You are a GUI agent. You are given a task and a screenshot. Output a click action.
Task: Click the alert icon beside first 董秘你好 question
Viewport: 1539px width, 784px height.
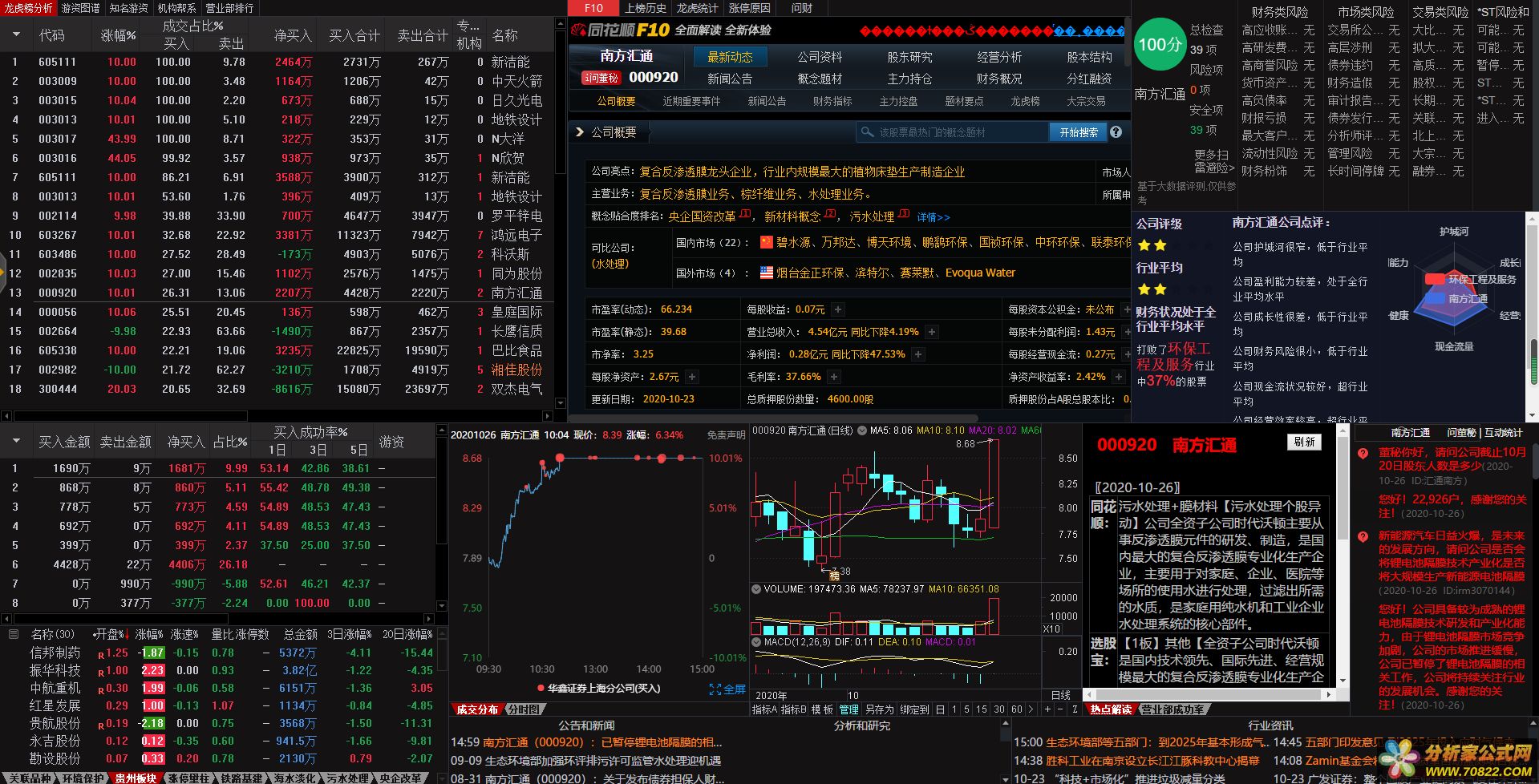tap(1363, 454)
